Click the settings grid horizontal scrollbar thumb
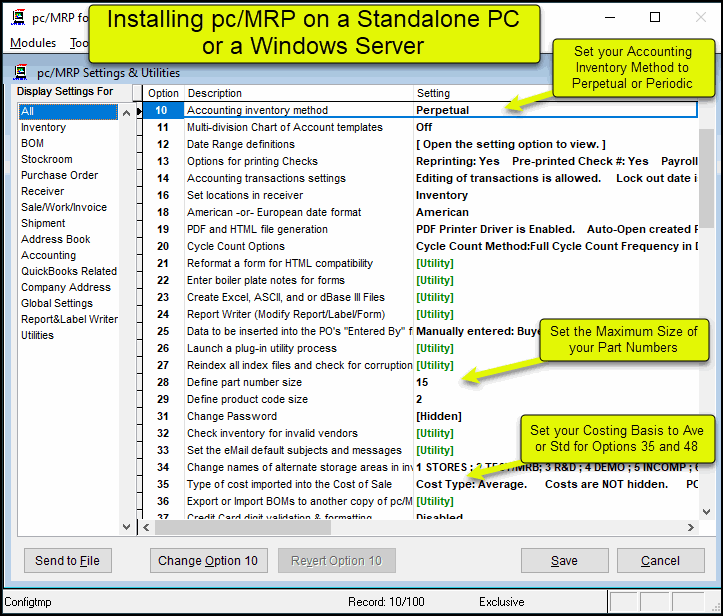Image resolution: width=723 pixels, height=616 pixels. coord(243,527)
